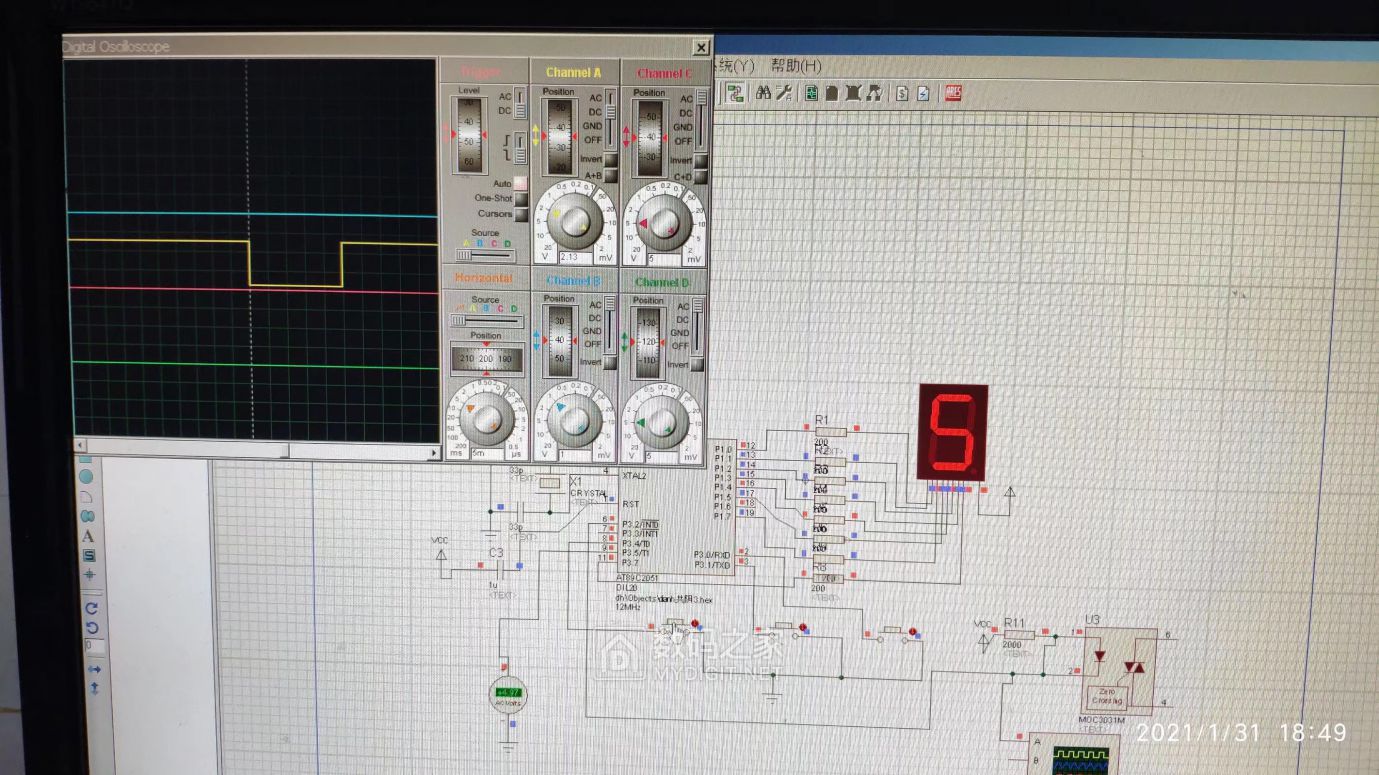Click the Trigger Source channel slider
The image size is (1379, 775).
[484, 254]
